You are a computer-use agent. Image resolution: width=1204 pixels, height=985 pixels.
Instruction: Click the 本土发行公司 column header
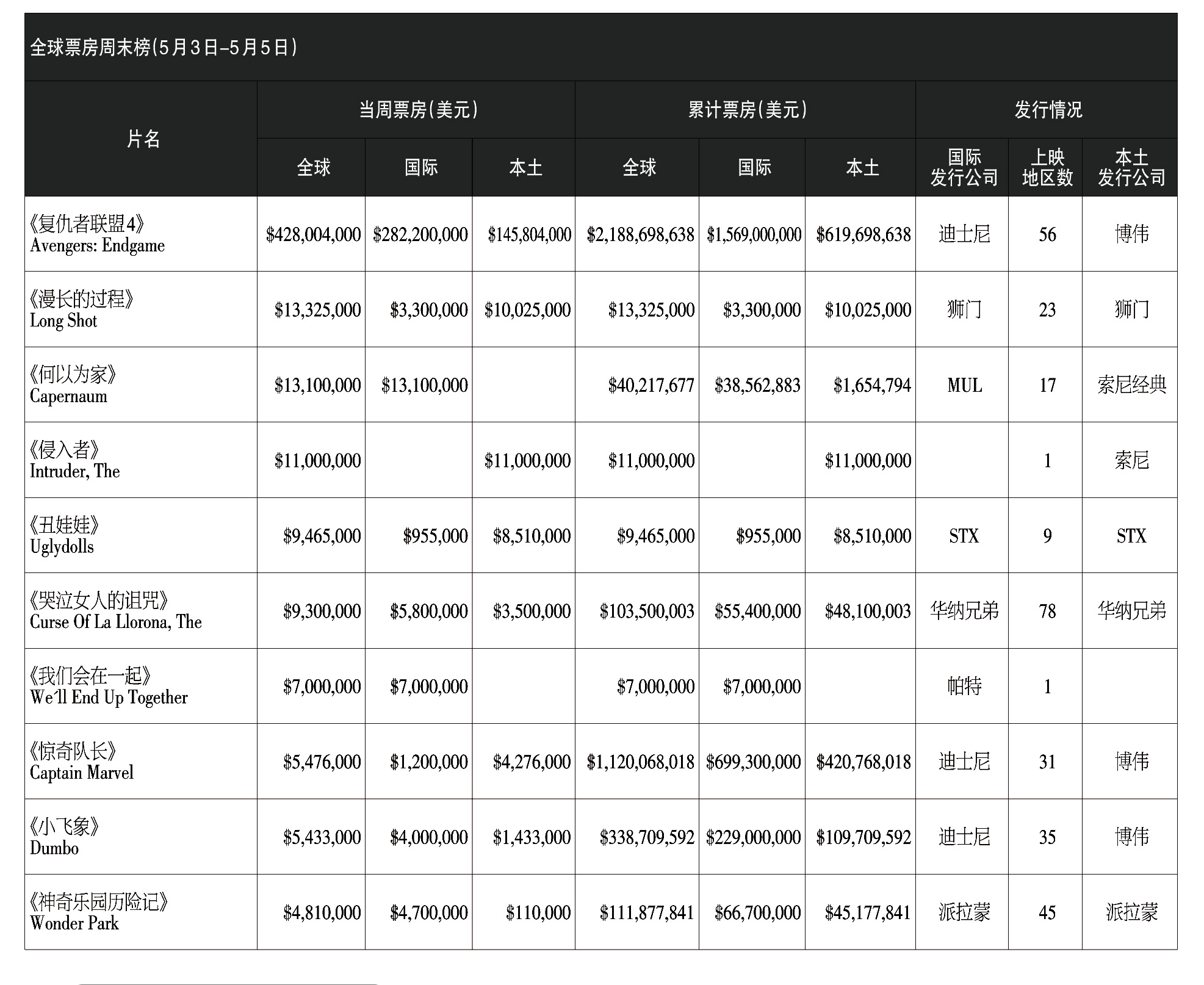tap(1131, 167)
